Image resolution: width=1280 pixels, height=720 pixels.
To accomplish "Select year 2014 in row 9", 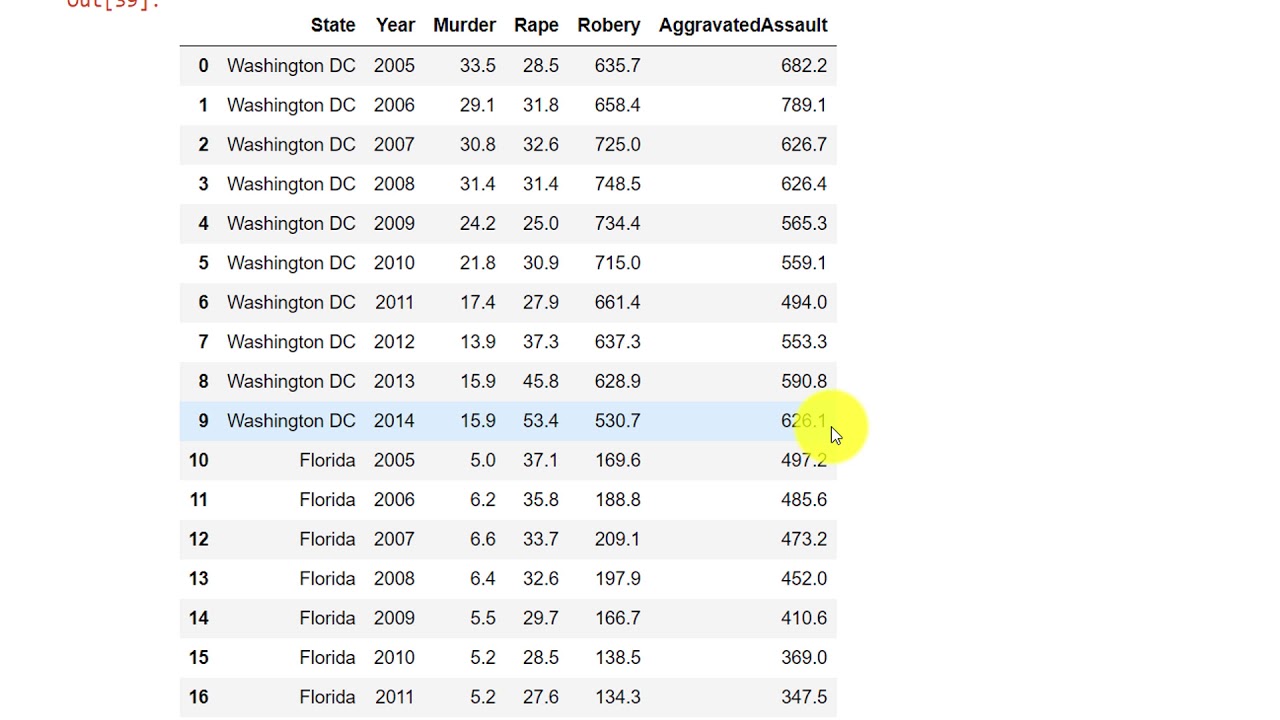I will pyautogui.click(x=394, y=421).
